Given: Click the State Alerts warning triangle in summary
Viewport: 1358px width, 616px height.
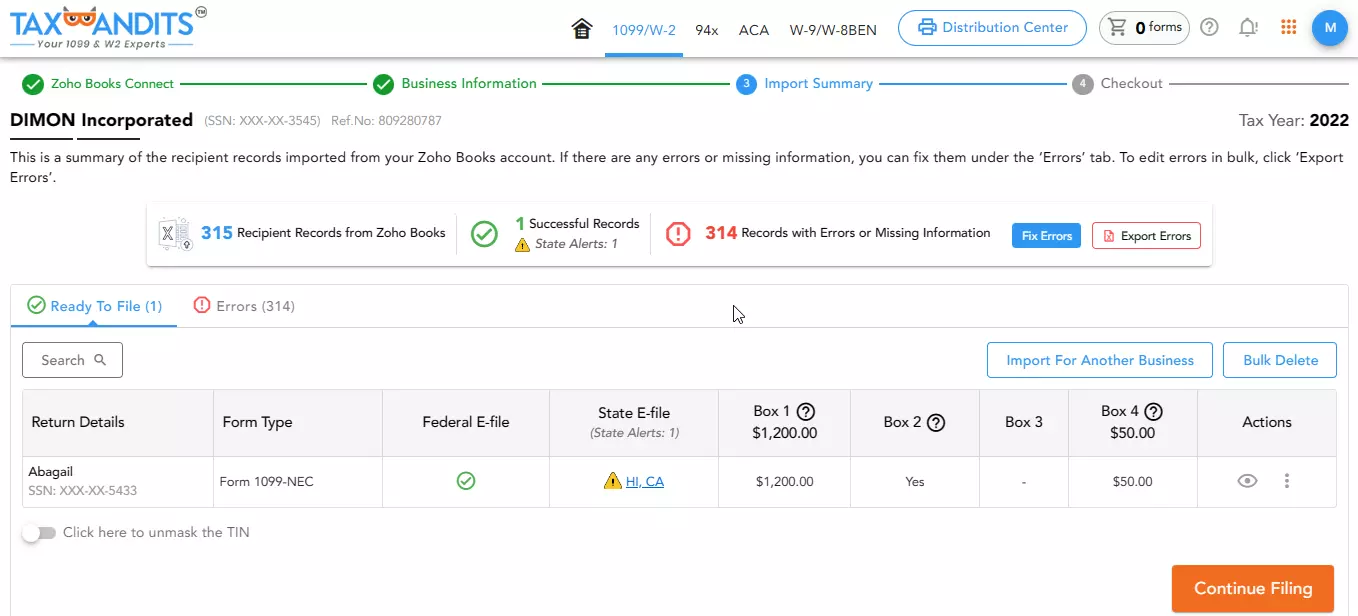Looking at the screenshot, I should 522,244.
